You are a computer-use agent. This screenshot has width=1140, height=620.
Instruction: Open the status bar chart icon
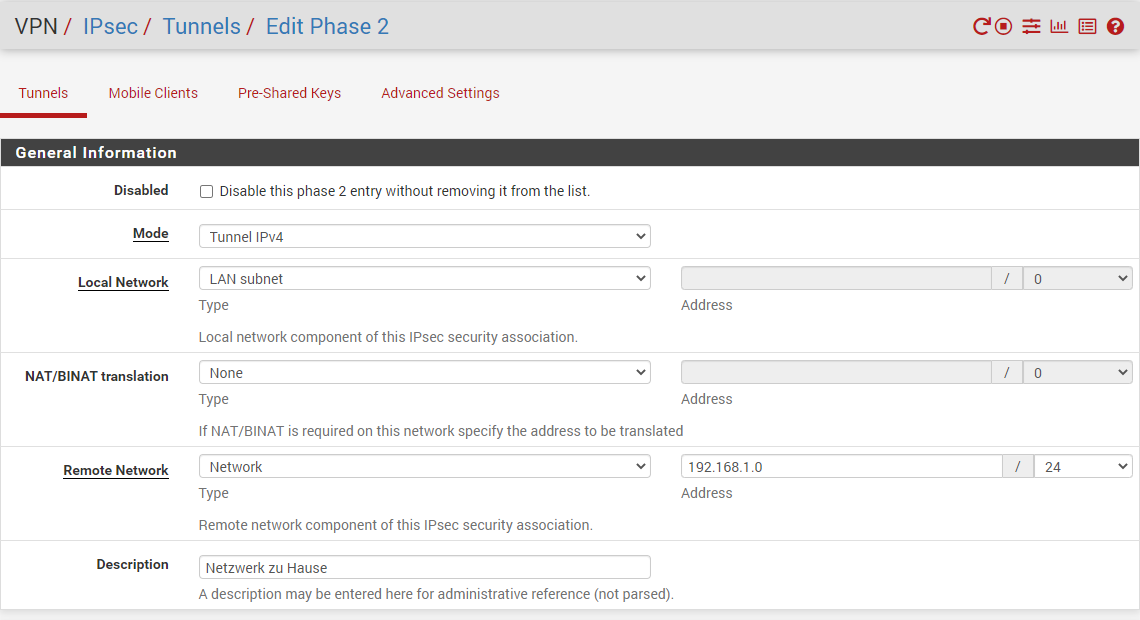[x=1059, y=27]
